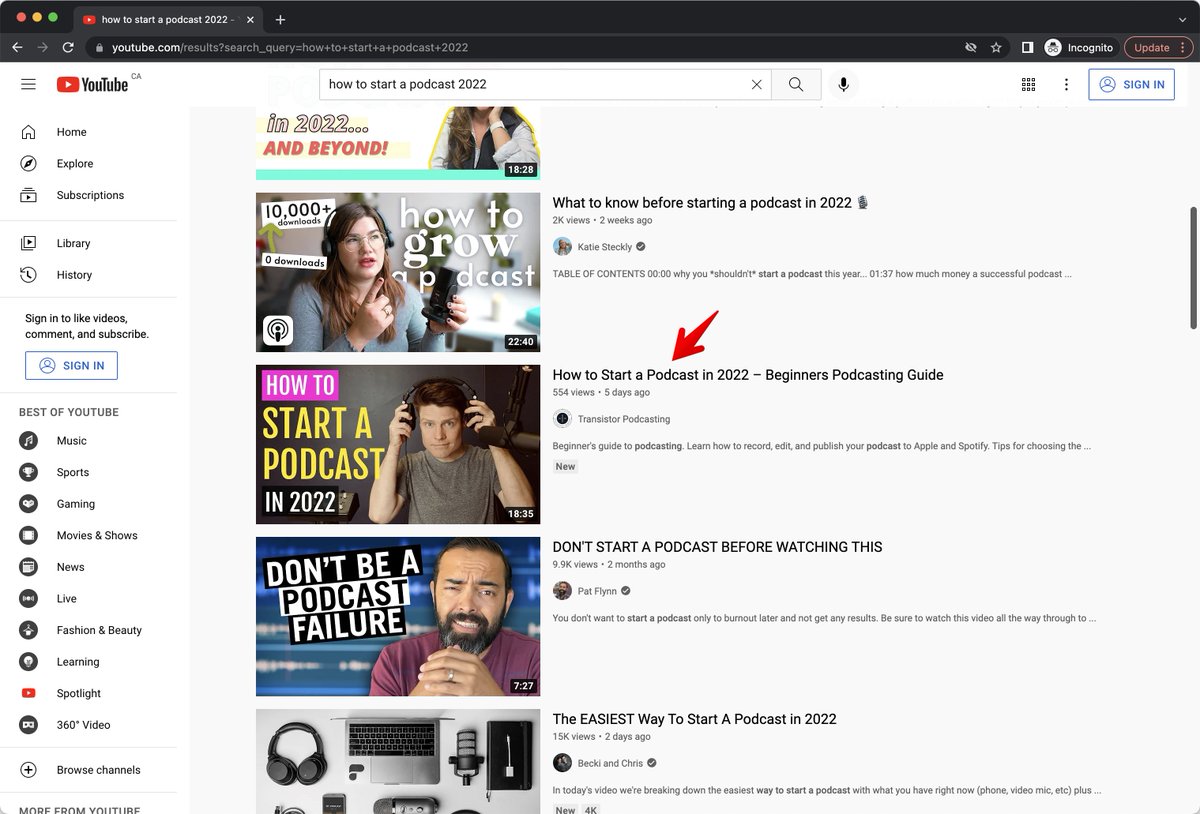The height and width of the screenshot is (814, 1200).
Task: Open the Incognito profile menu
Action: click(1079, 47)
